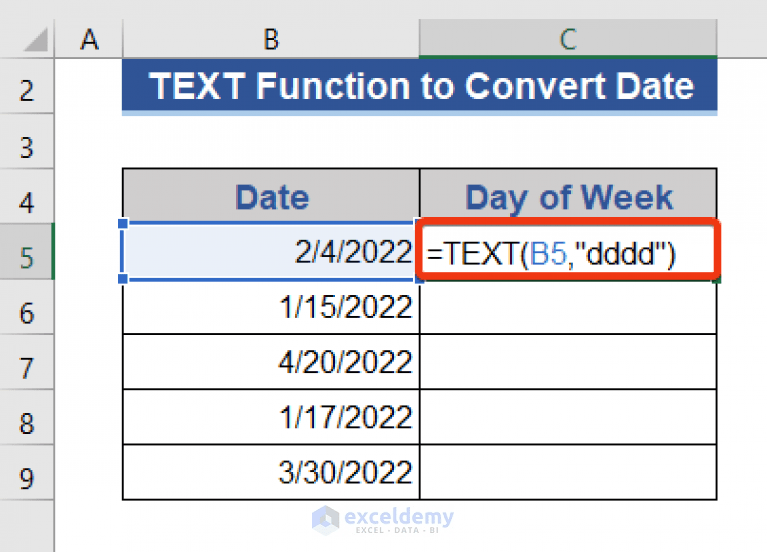The height and width of the screenshot is (552, 767).
Task: Select cell containing 2/4/2022
Action: click(271, 252)
